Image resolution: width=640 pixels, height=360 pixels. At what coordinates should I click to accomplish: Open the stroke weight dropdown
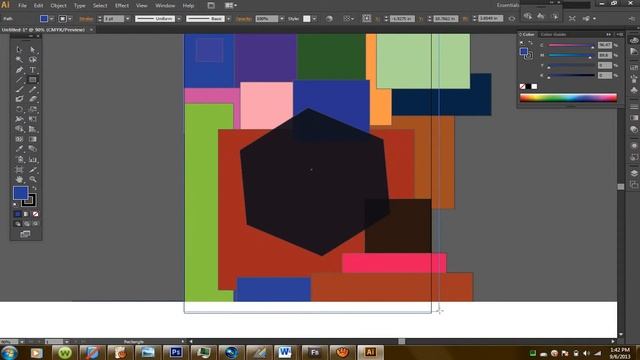(x=127, y=19)
